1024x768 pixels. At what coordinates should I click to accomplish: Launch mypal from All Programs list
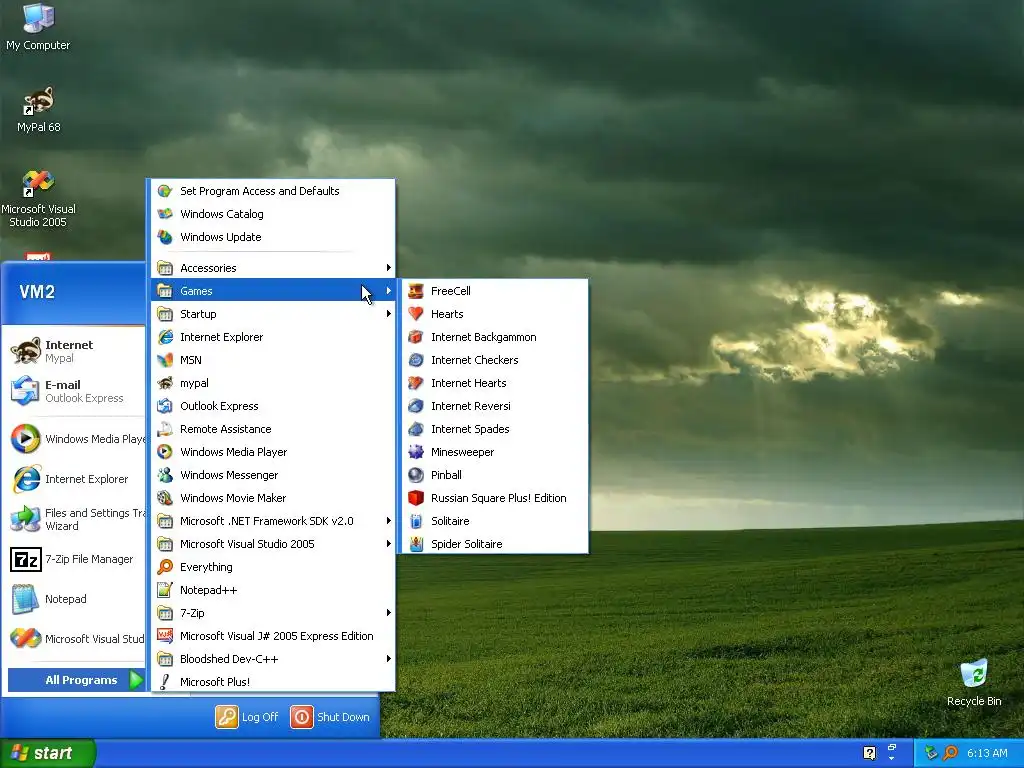[273, 383]
